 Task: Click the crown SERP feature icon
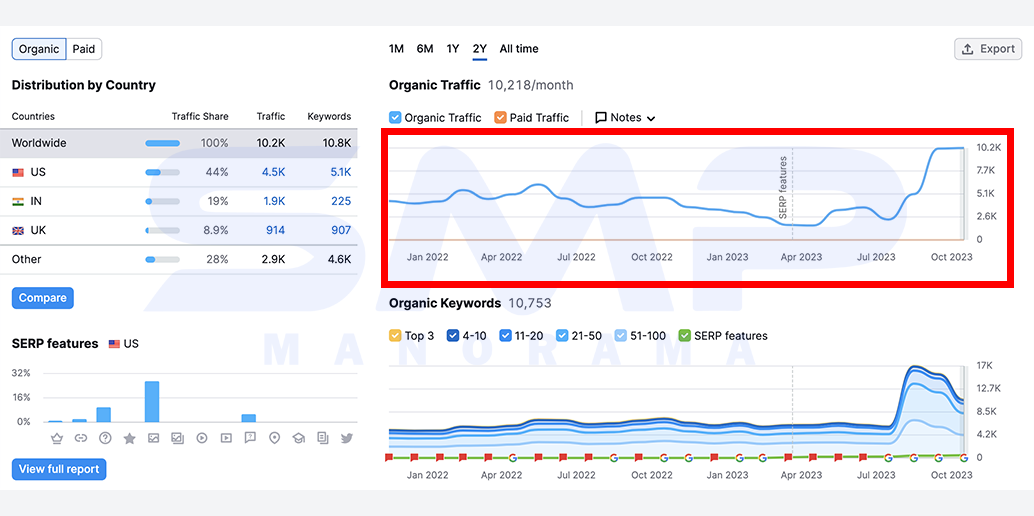(56, 437)
